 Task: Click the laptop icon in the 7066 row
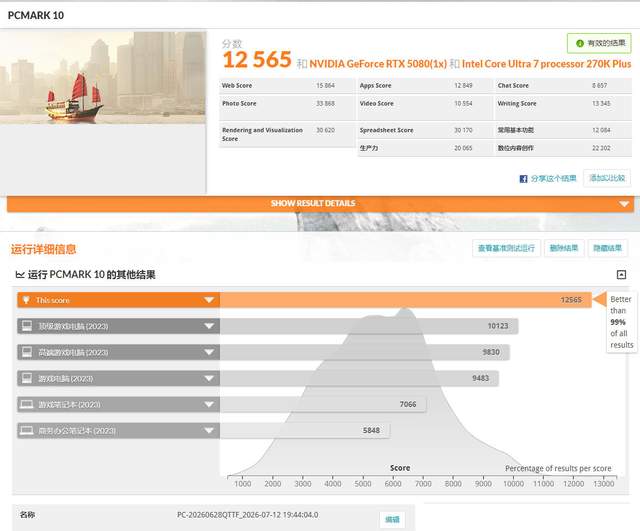click(x=27, y=404)
